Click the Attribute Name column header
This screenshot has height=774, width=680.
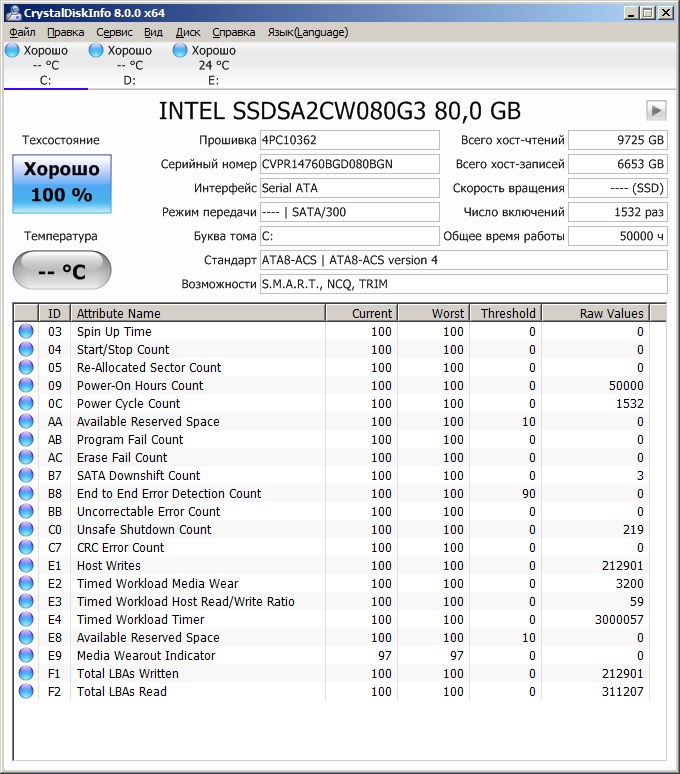click(x=198, y=314)
